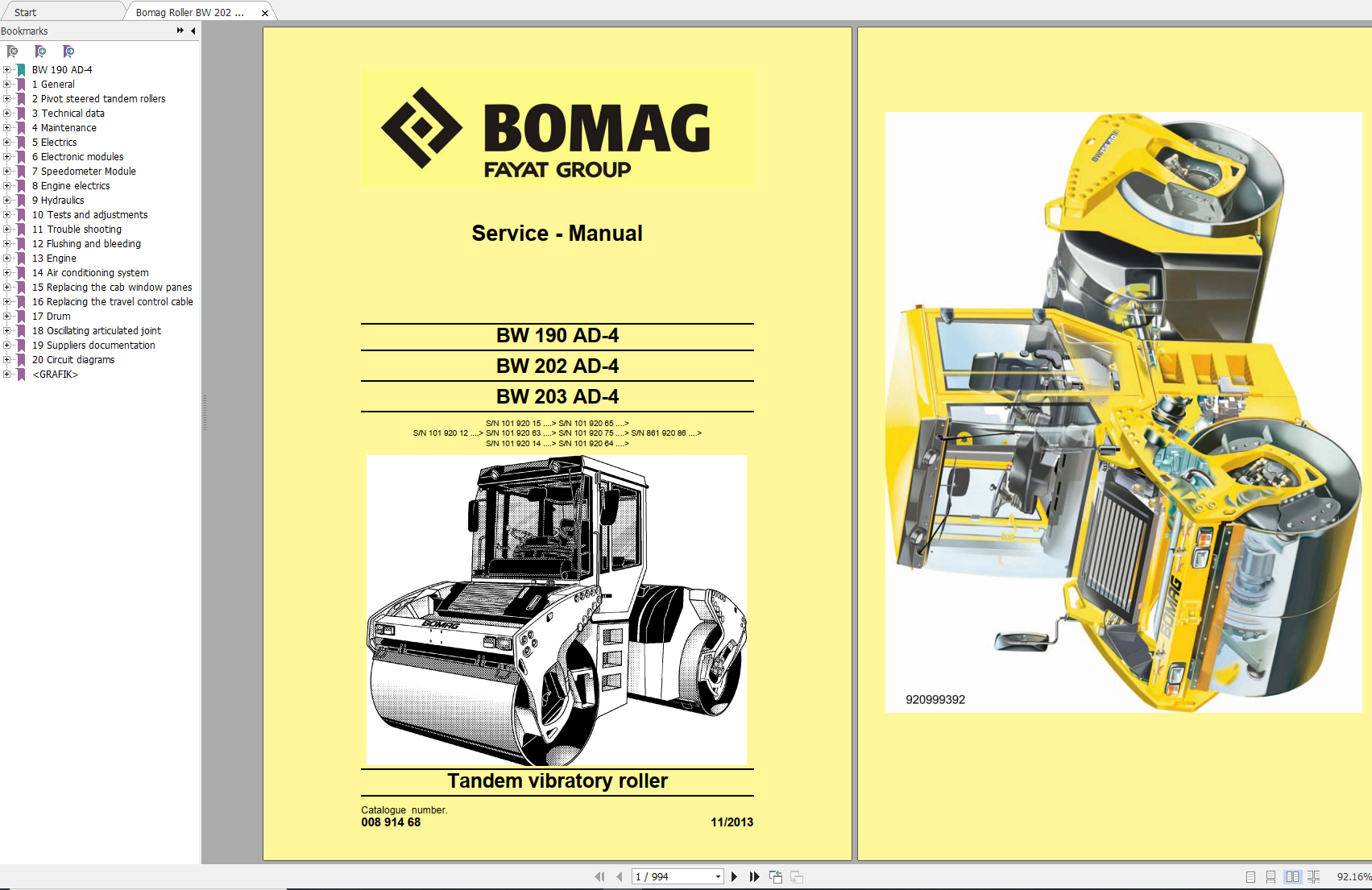The height and width of the screenshot is (890, 1372).
Task: Open bookmark 12 Flushing and bleeding
Action: tap(86, 244)
